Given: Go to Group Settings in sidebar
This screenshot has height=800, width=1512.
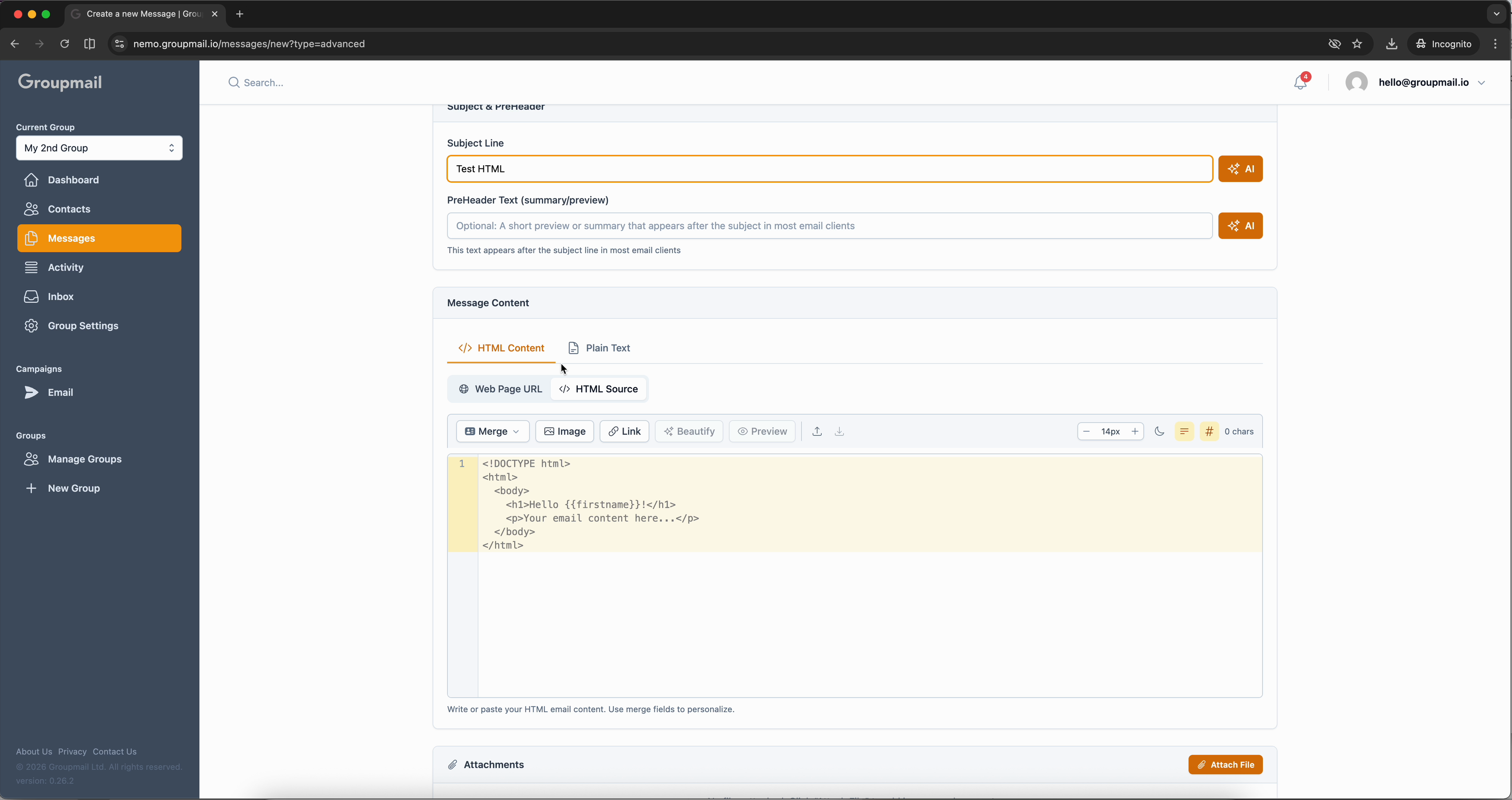Looking at the screenshot, I should click(x=83, y=326).
